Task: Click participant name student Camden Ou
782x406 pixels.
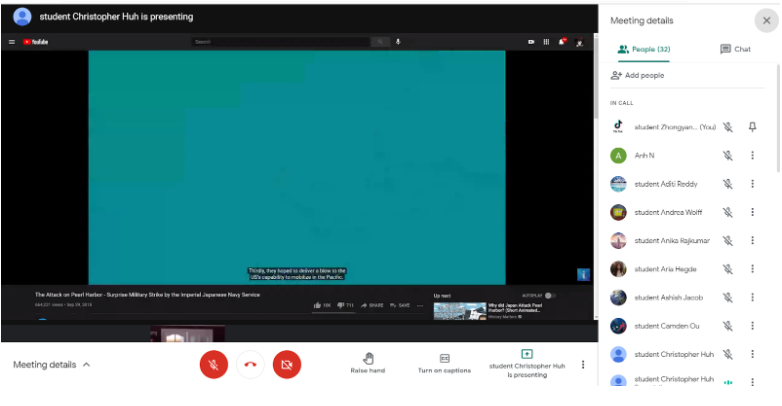Action: tap(667, 326)
